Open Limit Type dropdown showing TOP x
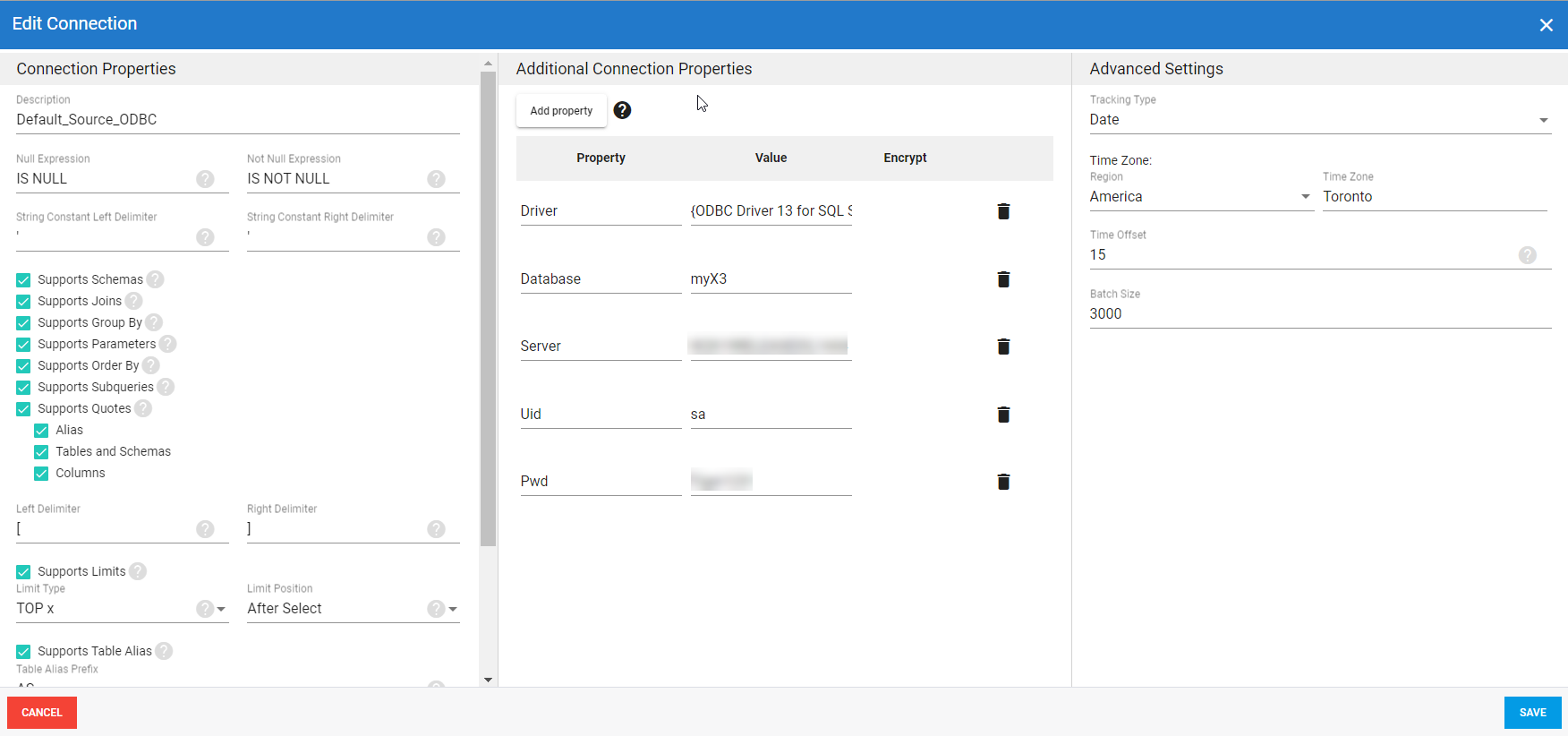Screen dimensions: 1568x736 (x=220, y=609)
